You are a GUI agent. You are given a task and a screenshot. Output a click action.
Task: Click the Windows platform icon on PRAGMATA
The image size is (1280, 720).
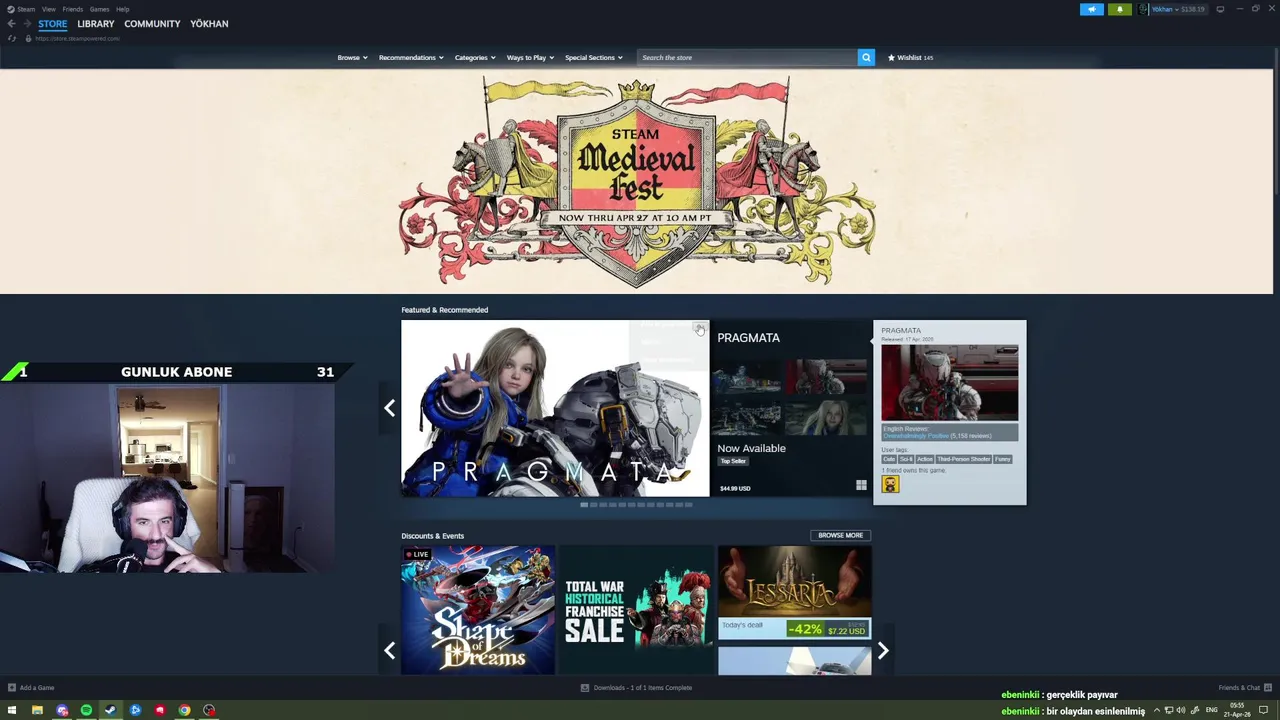(x=861, y=486)
